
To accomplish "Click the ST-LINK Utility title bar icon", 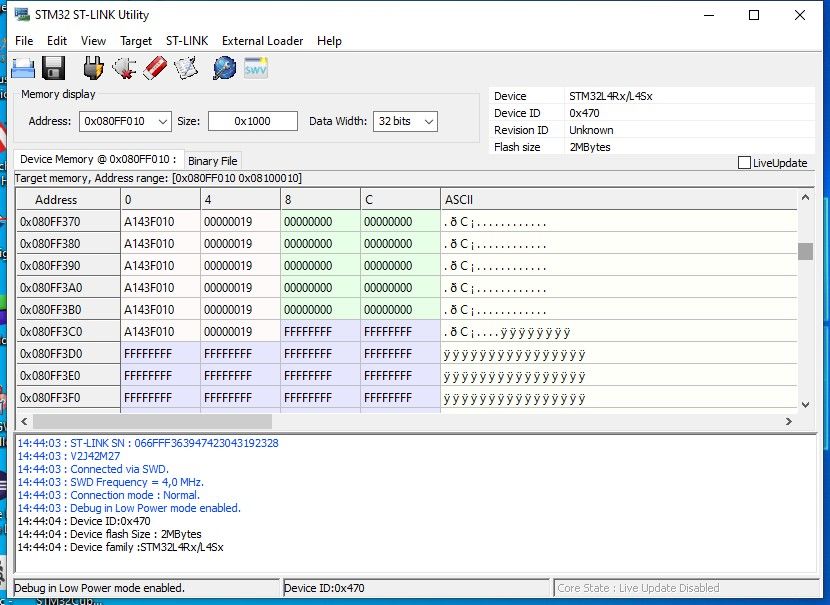I will tap(22, 14).
